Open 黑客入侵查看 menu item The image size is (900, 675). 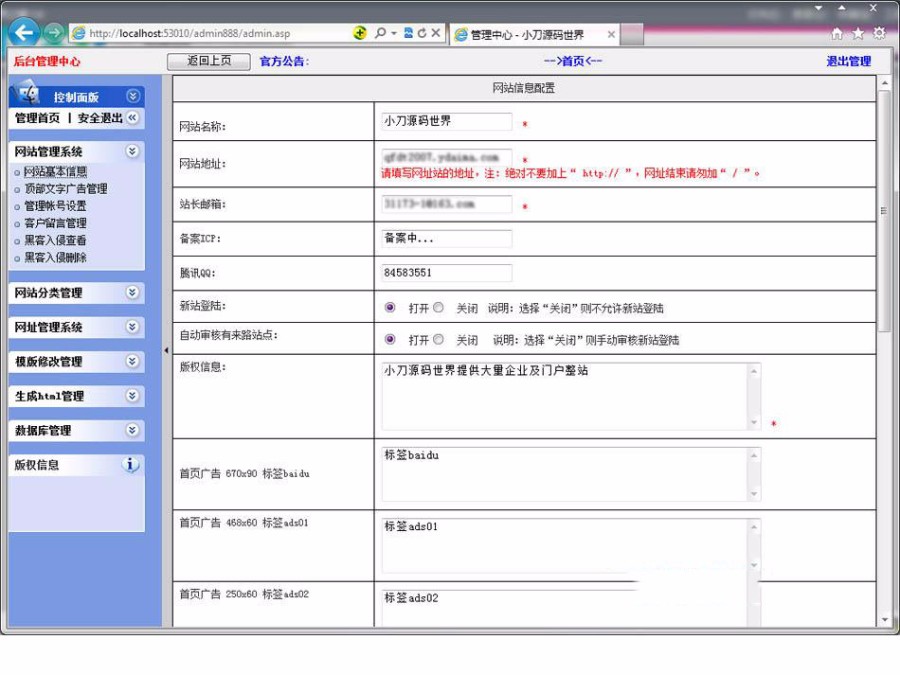pos(55,240)
